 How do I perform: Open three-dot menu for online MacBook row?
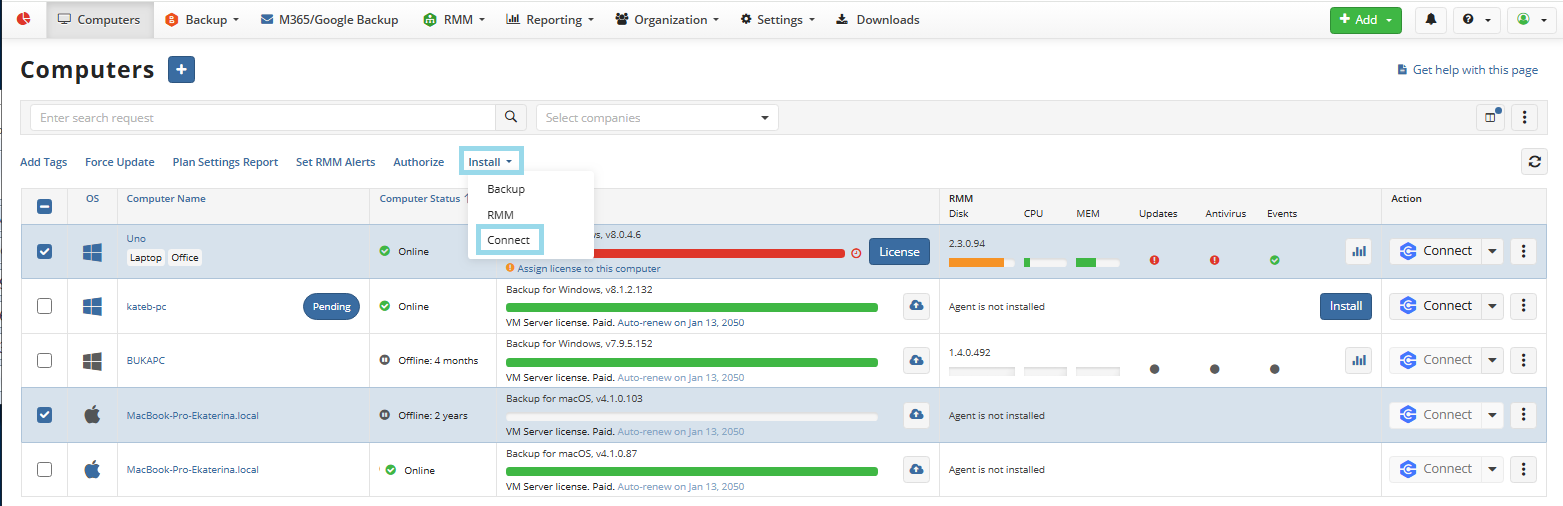[x=1523, y=469]
